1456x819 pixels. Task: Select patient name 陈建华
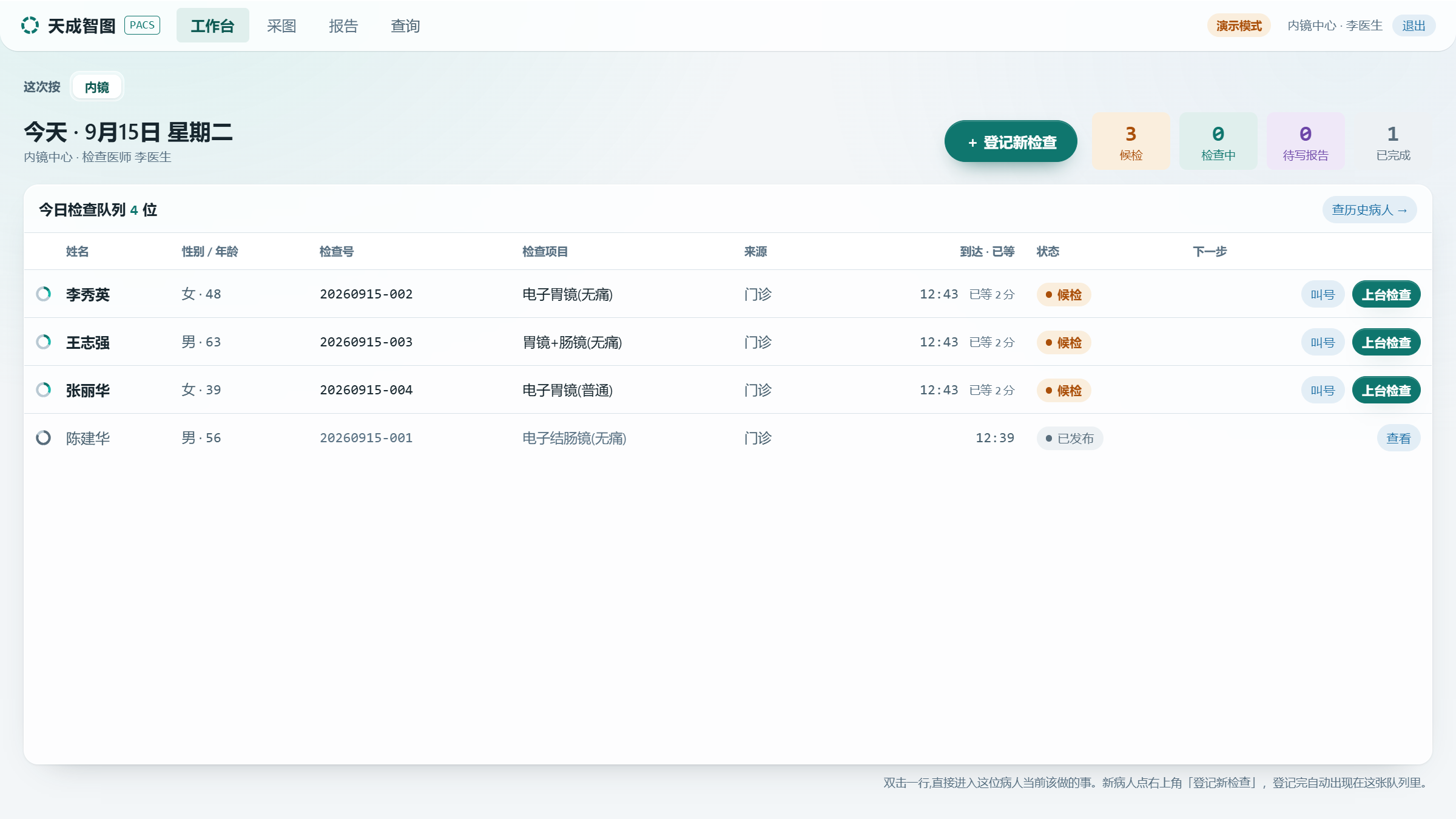click(88, 438)
